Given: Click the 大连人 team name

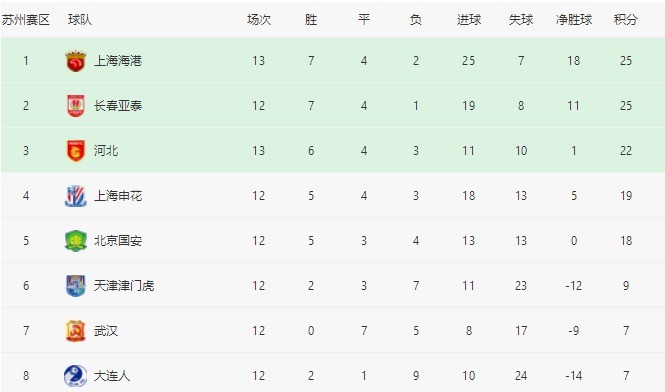Looking at the screenshot, I should click(x=112, y=375).
